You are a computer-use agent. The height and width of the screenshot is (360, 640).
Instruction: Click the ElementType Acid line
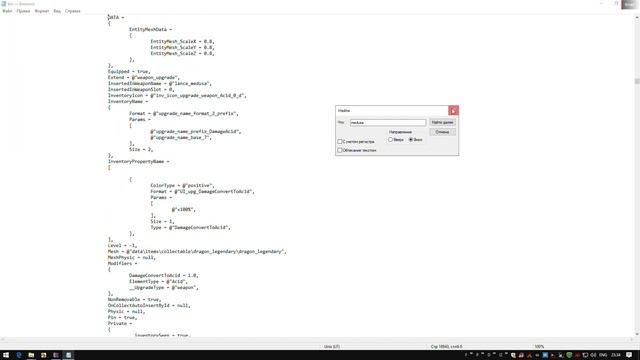click(x=158, y=282)
